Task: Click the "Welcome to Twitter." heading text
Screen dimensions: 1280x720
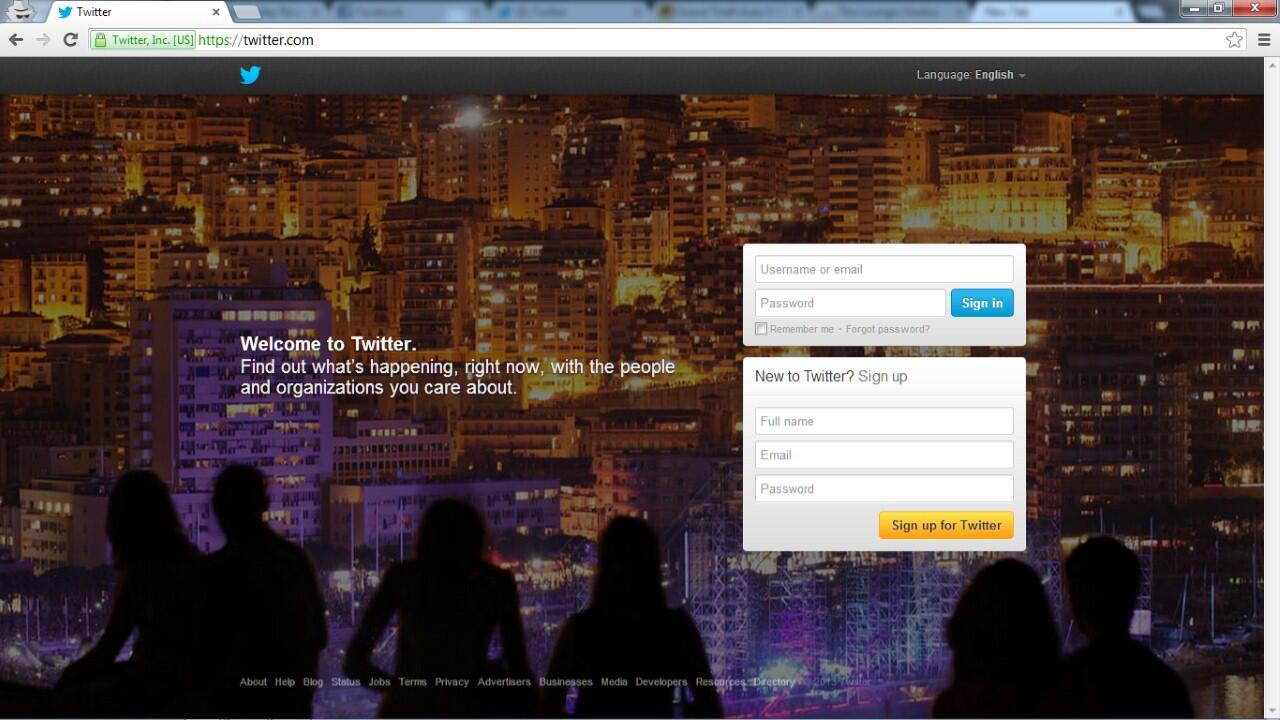Action: (328, 345)
